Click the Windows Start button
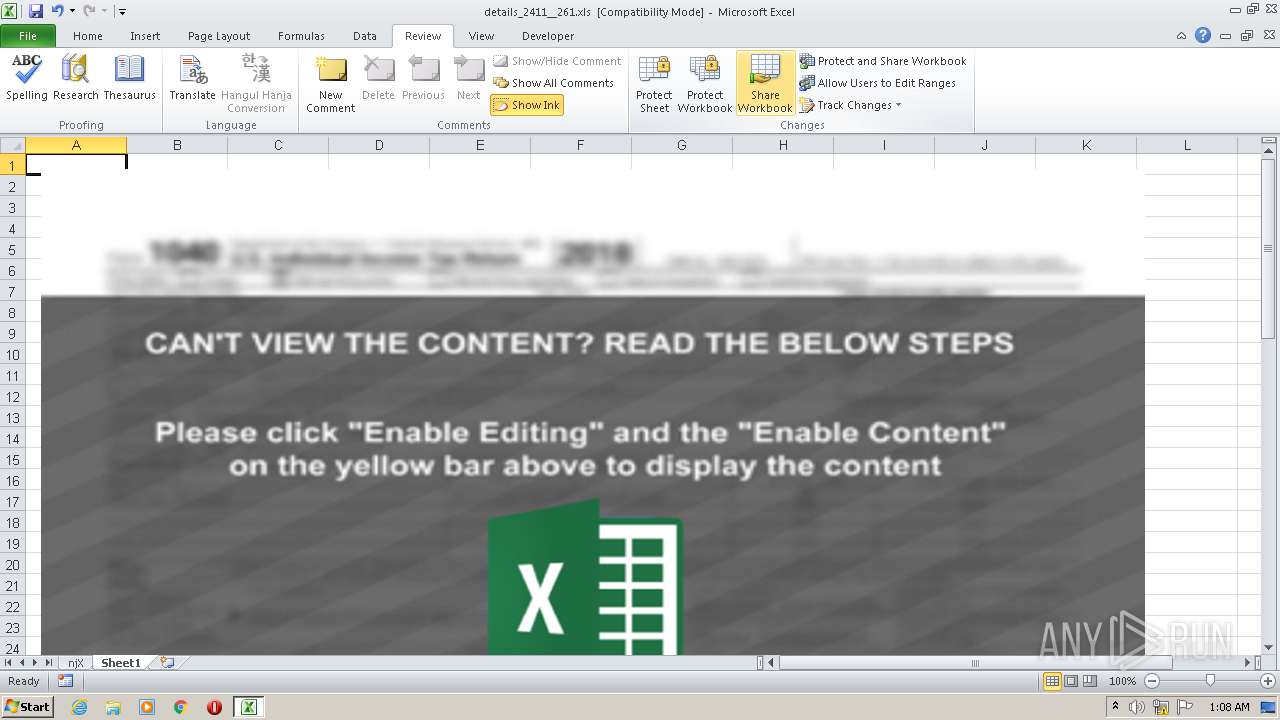The image size is (1280, 720). 27,707
